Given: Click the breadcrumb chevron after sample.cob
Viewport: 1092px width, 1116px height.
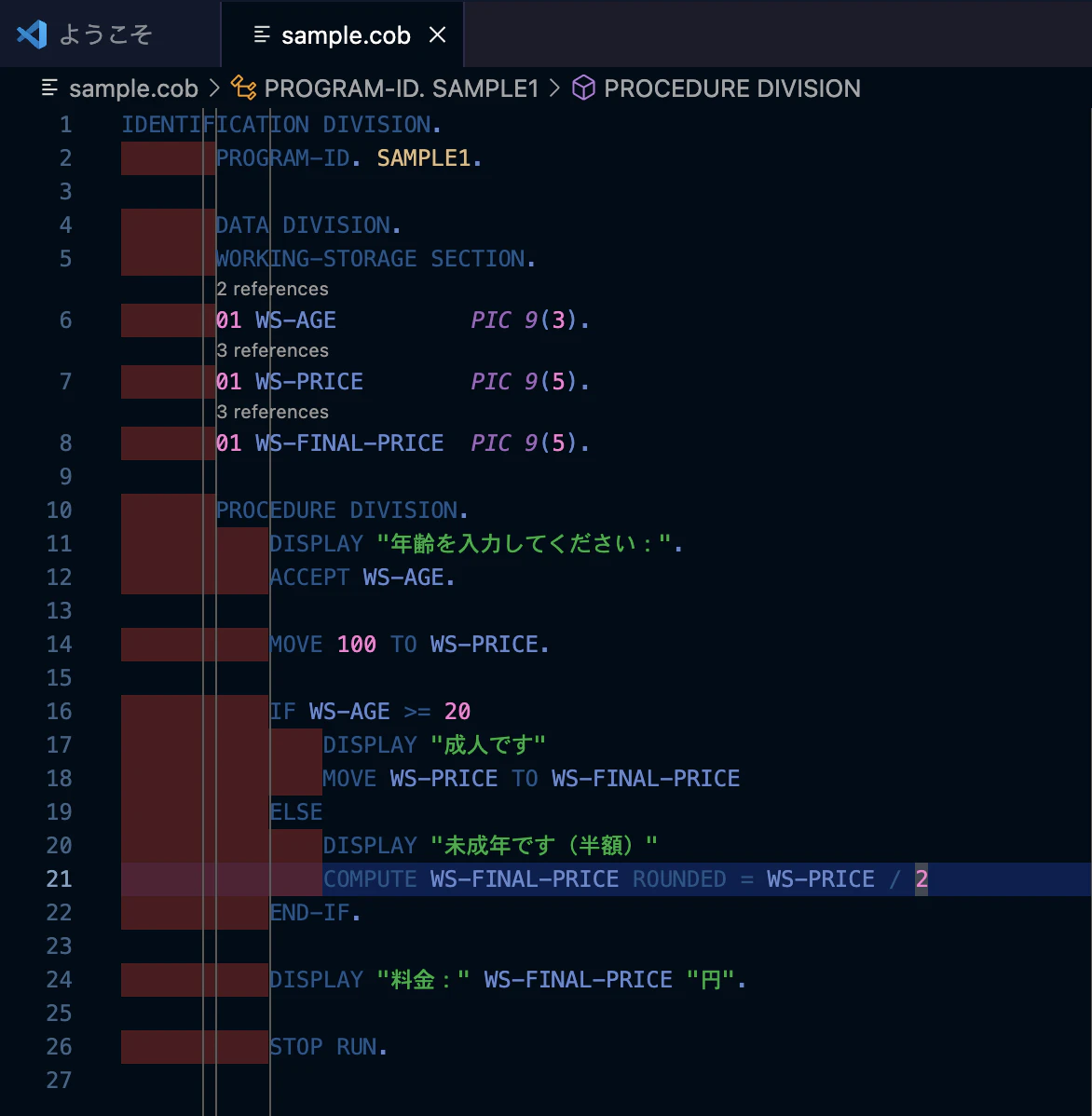Looking at the screenshot, I should [x=214, y=88].
